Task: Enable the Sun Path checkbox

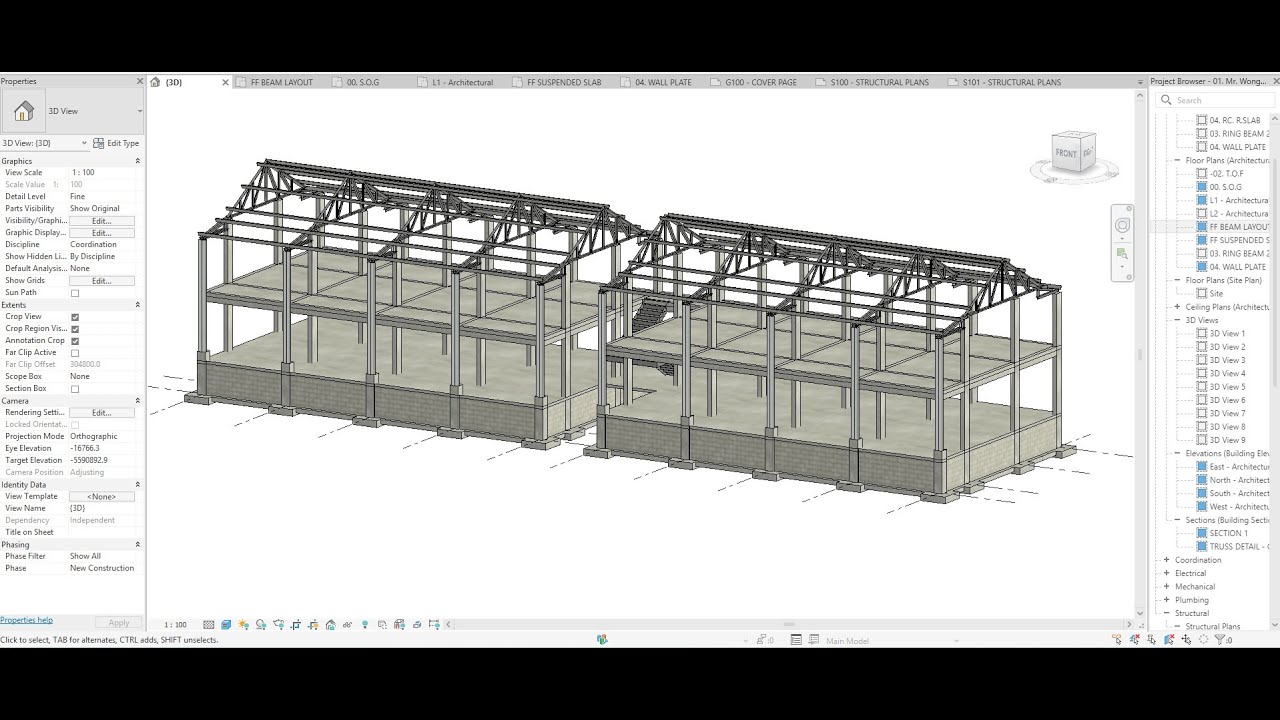Action: 75,293
